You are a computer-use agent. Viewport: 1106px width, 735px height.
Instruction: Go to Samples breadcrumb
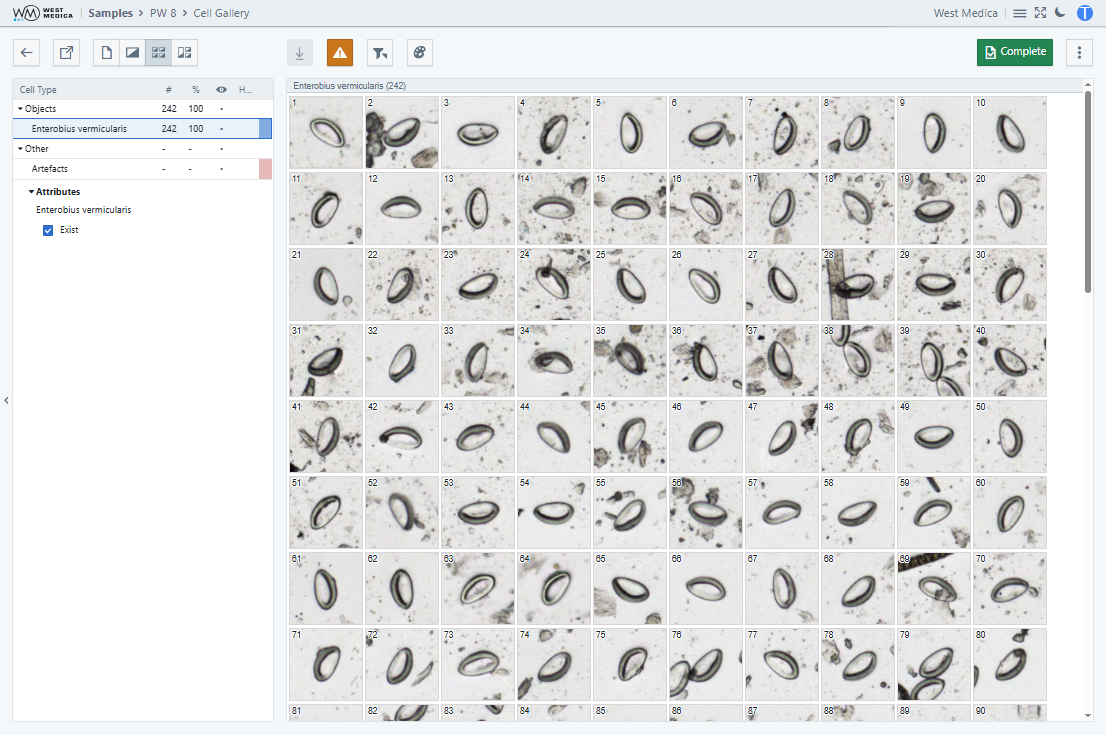tap(110, 13)
